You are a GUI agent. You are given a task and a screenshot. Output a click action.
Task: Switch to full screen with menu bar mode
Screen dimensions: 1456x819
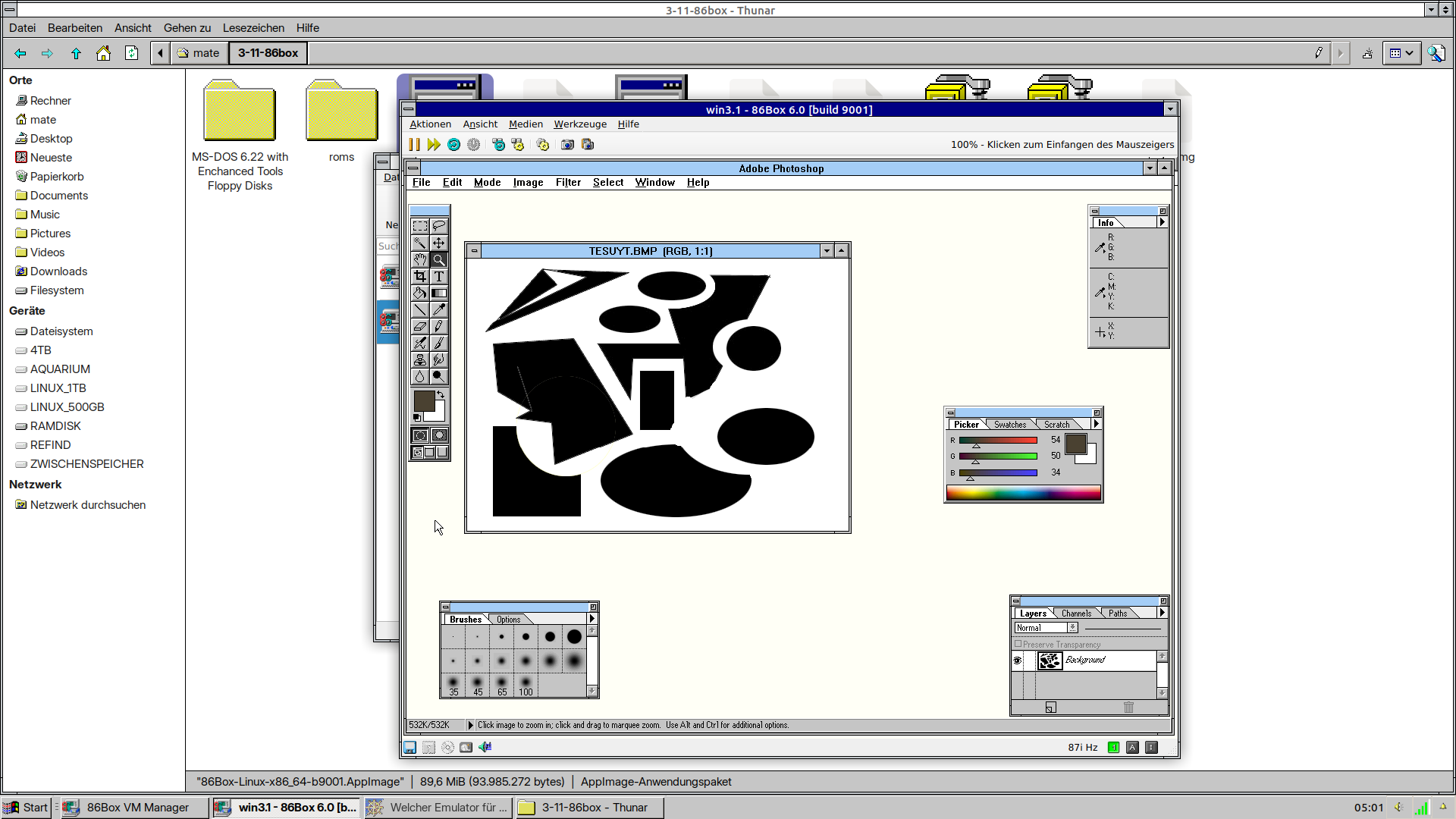[x=429, y=453]
